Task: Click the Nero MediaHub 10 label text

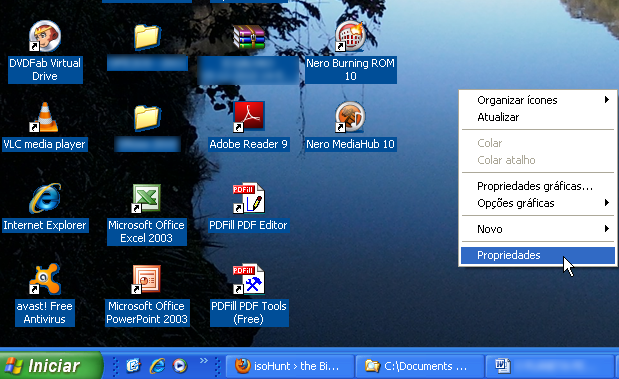Action: click(x=351, y=144)
